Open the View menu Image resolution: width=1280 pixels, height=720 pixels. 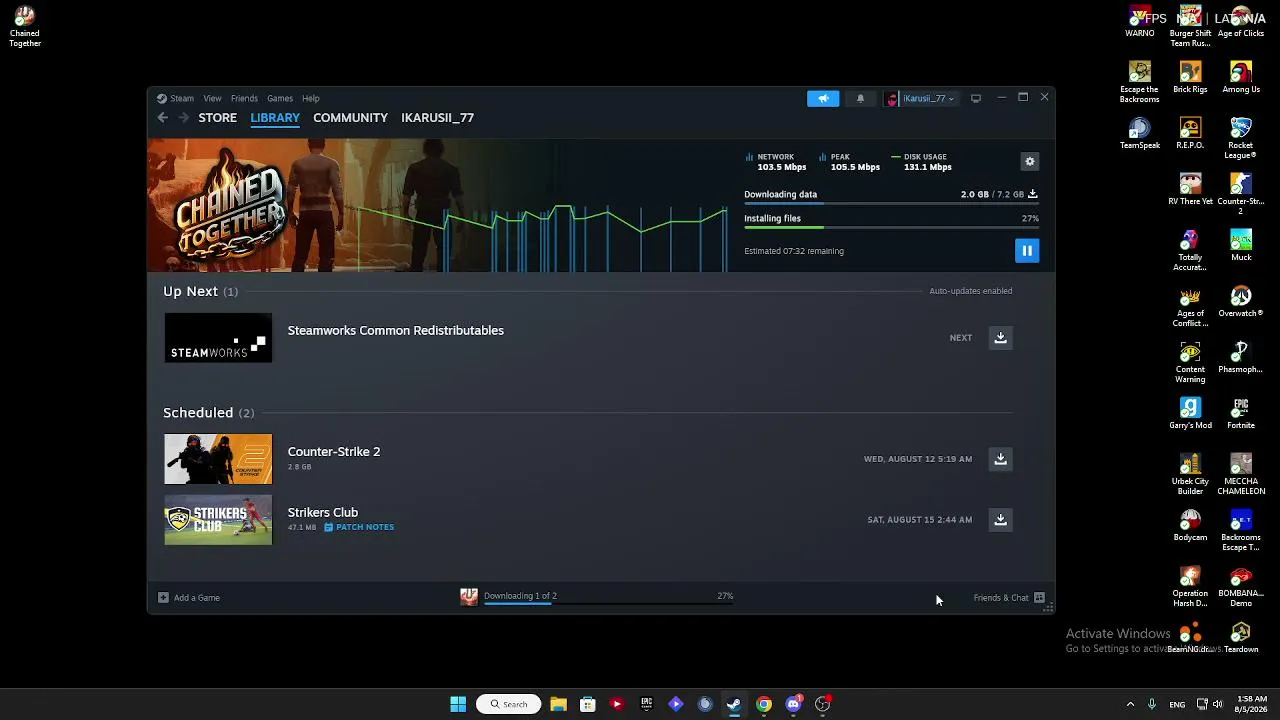[212, 99]
